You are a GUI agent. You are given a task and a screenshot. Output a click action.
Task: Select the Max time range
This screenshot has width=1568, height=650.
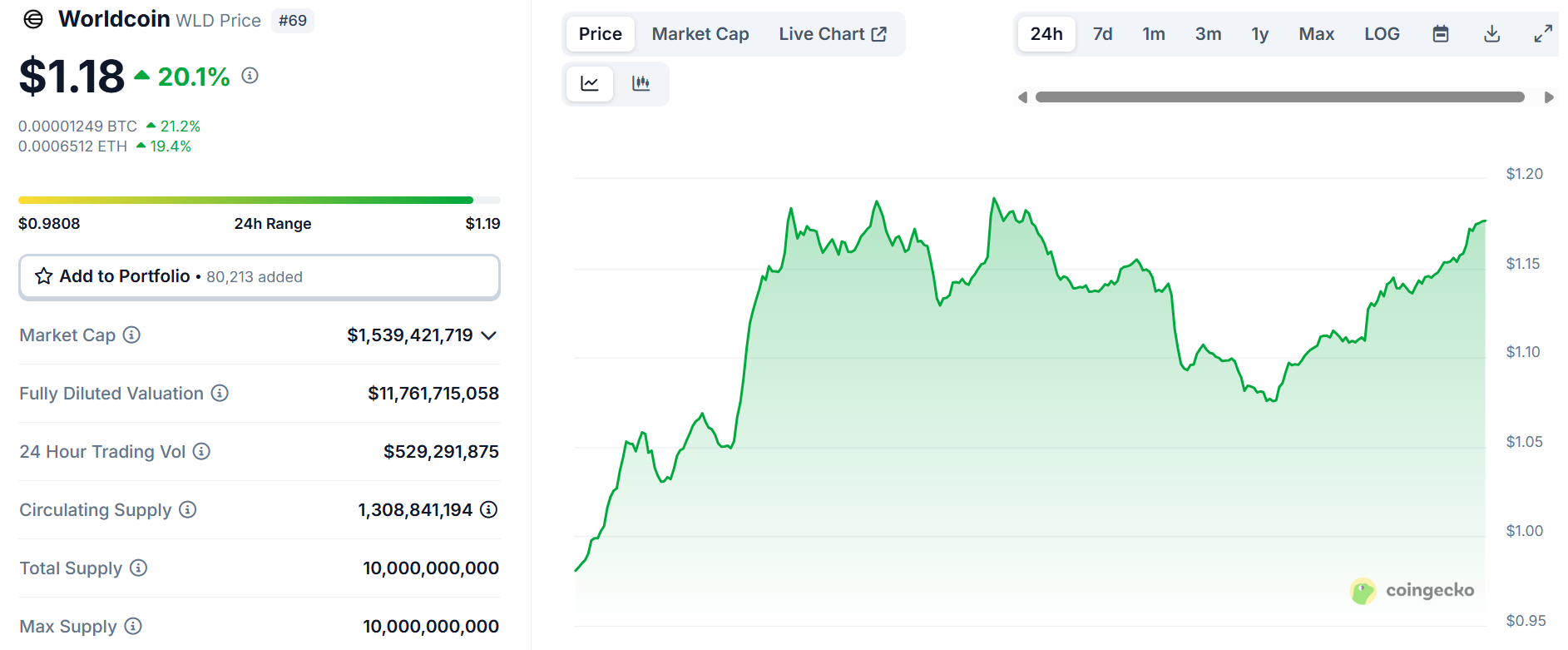pyautogui.click(x=1317, y=34)
